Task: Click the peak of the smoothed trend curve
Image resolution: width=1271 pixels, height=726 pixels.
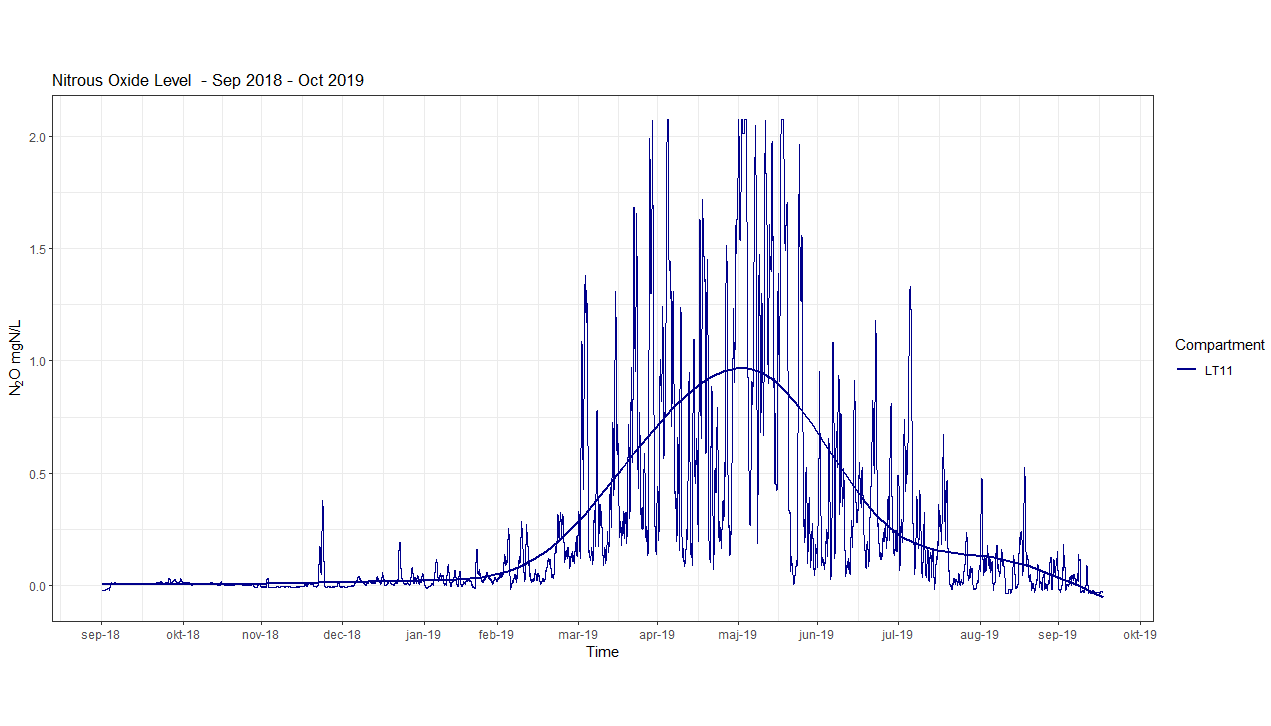Action: click(742, 368)
